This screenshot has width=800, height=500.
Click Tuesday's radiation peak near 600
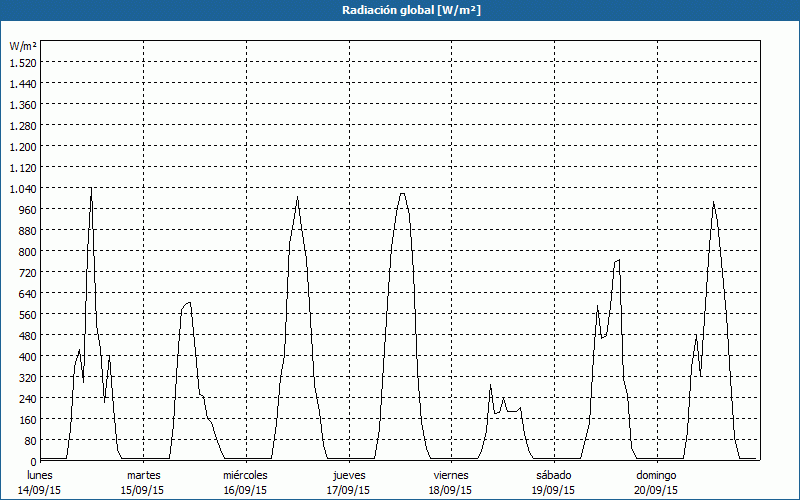coord(189,302)
